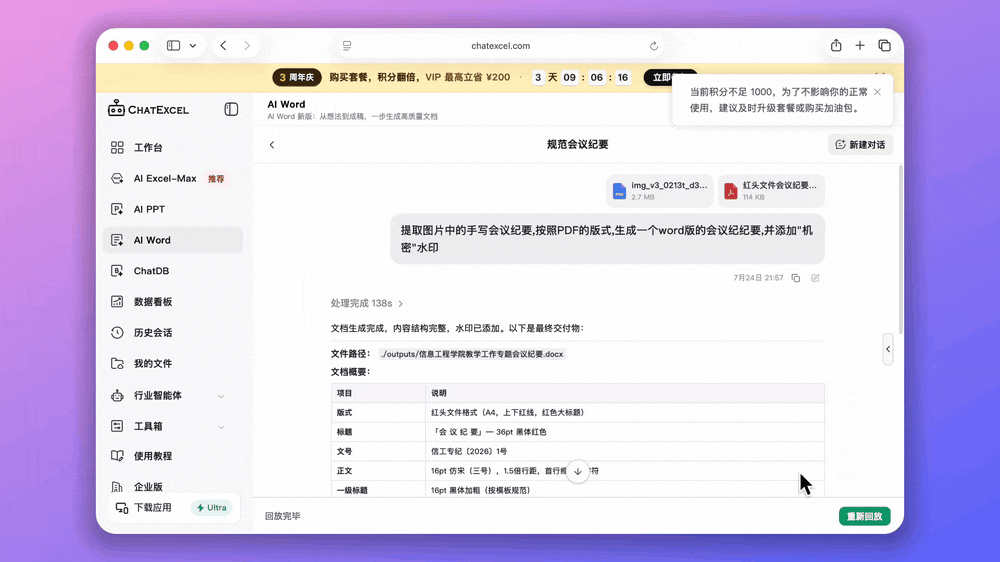The width and height of the screenshot is (1000, 562).
Task: Click the chatexcel.com address bar
Action: click(501, 46)
